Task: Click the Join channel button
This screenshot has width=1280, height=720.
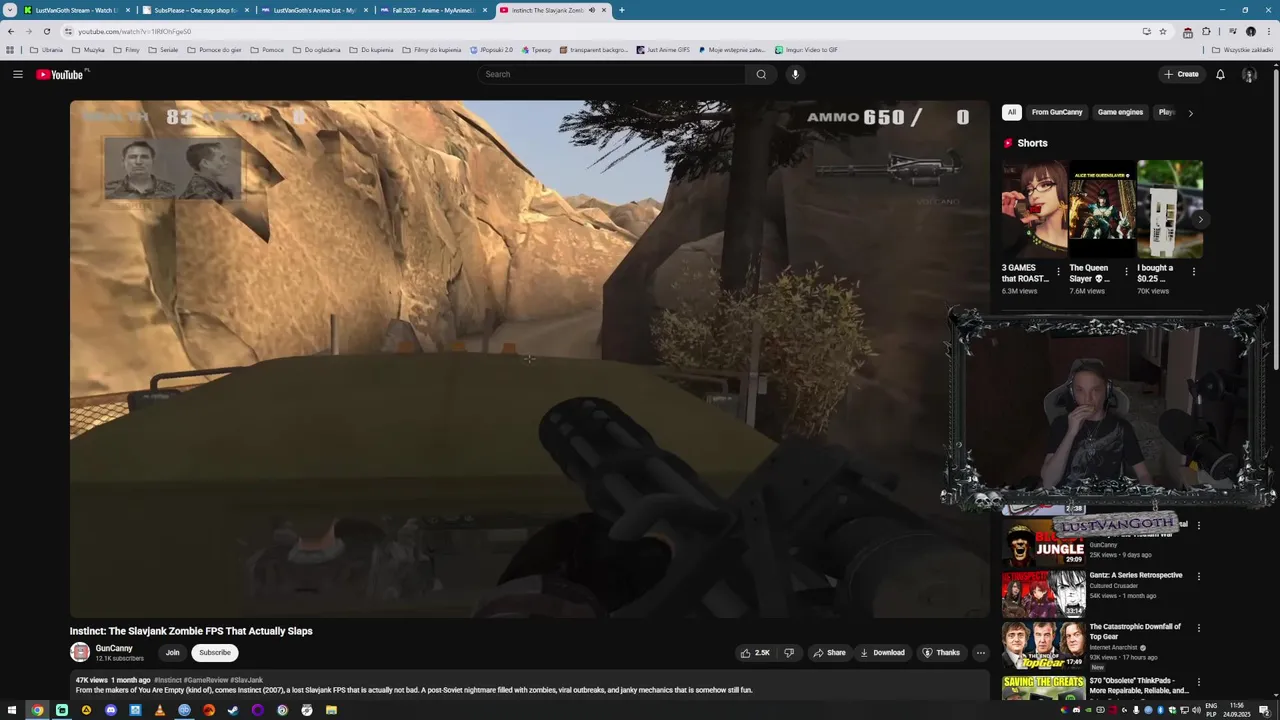Action: pos(172,652)
